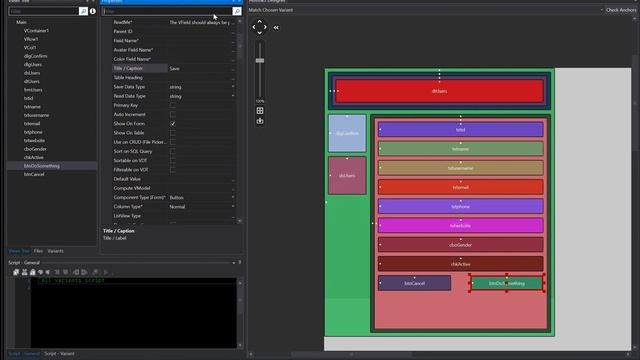Click the run script play icon
Screen dimensions: 640x360
105,272
